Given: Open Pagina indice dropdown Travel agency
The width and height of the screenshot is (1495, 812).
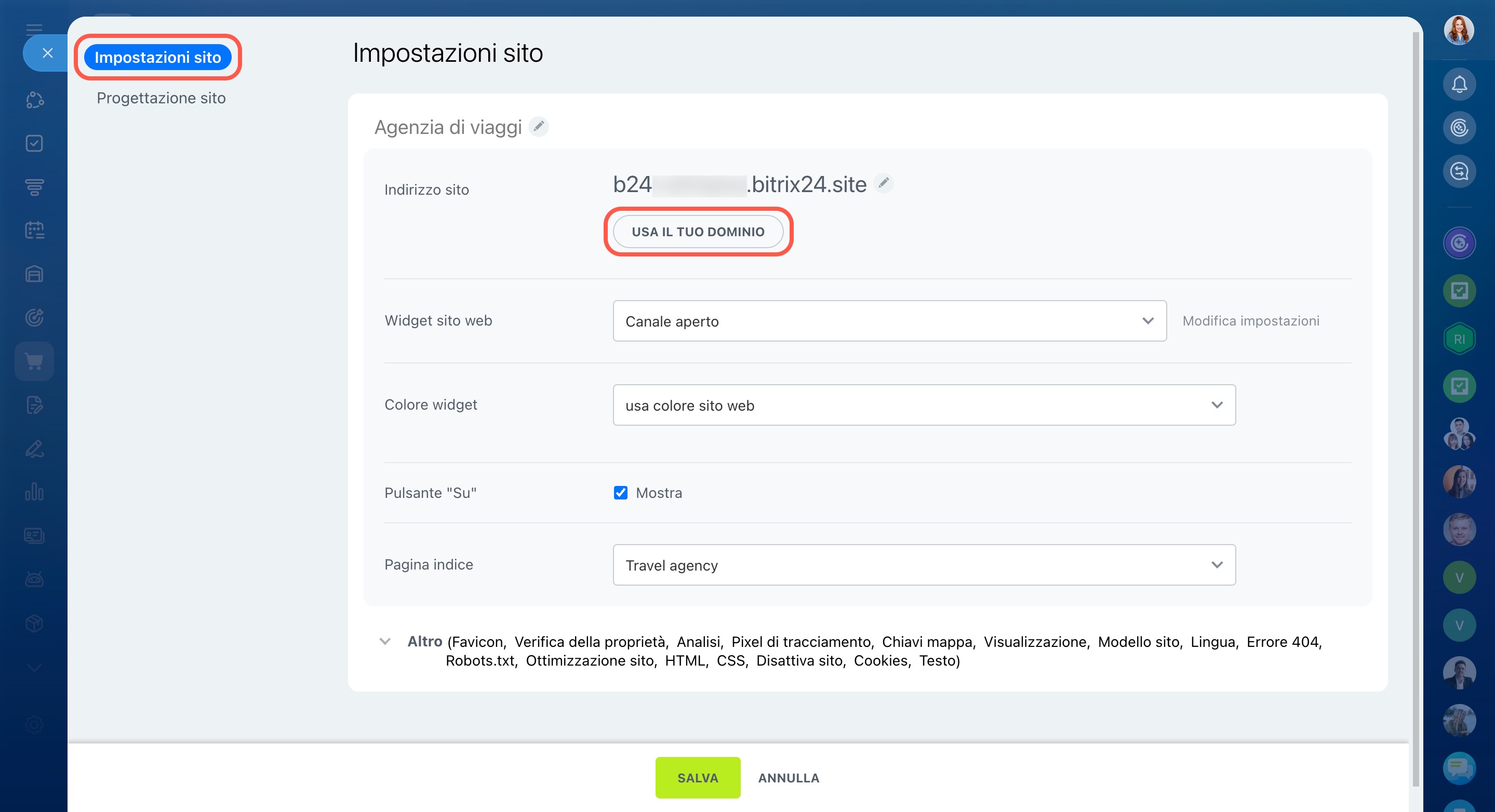Looking at the screenshot, I should (x=924, y=564).
